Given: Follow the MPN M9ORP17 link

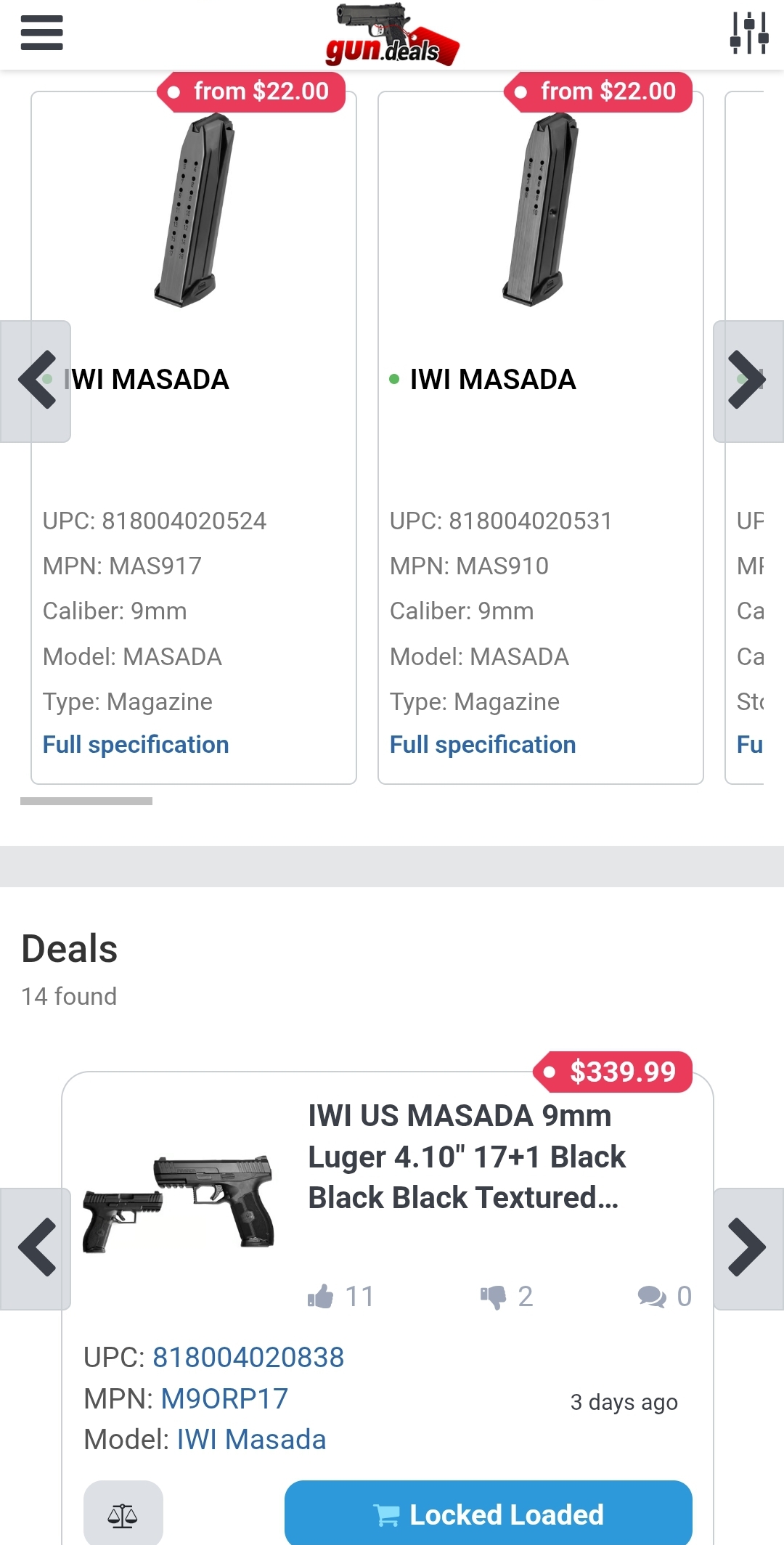Looking at the screenshot, I should pos(224,1398).
